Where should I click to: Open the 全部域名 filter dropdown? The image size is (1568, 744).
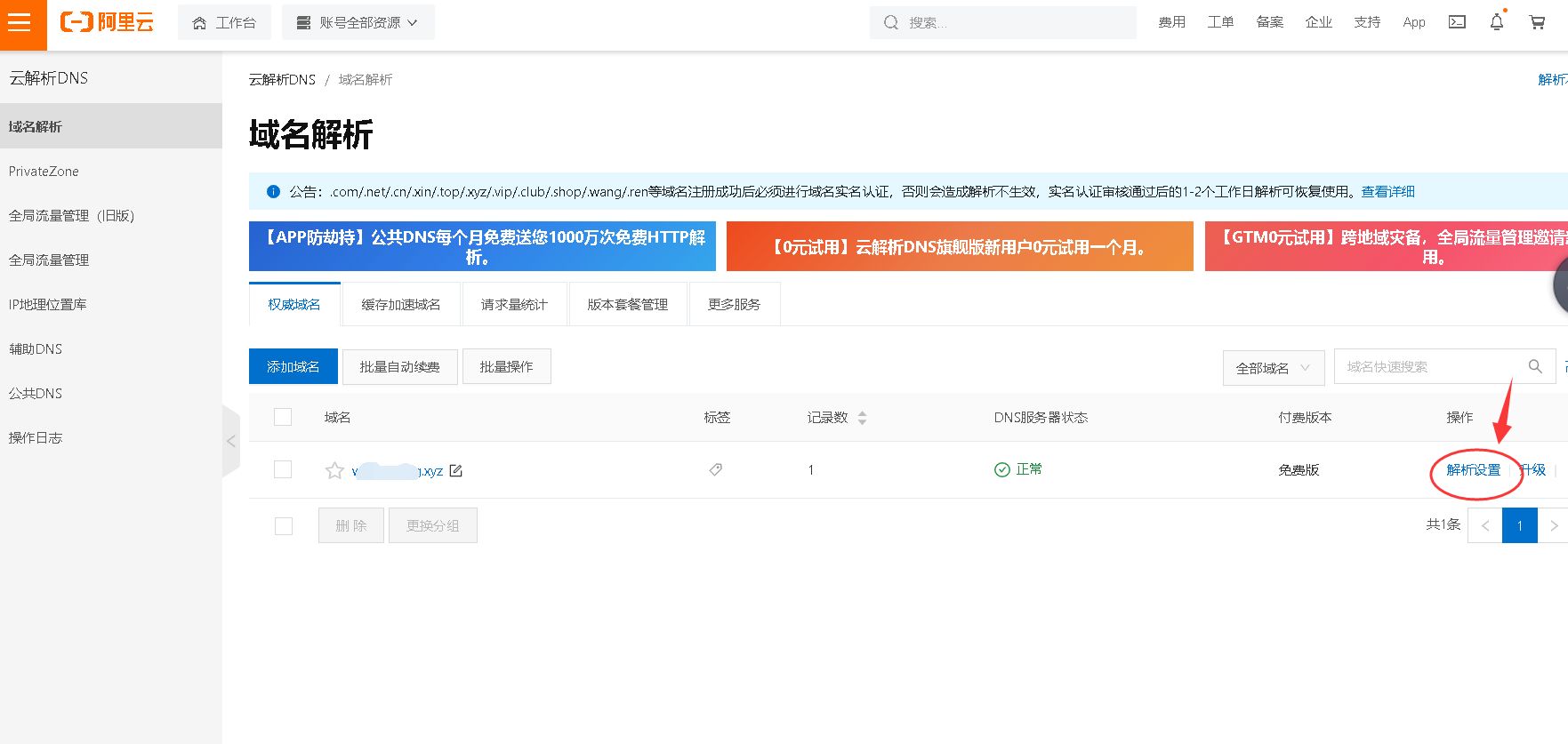pos(1273,368)
